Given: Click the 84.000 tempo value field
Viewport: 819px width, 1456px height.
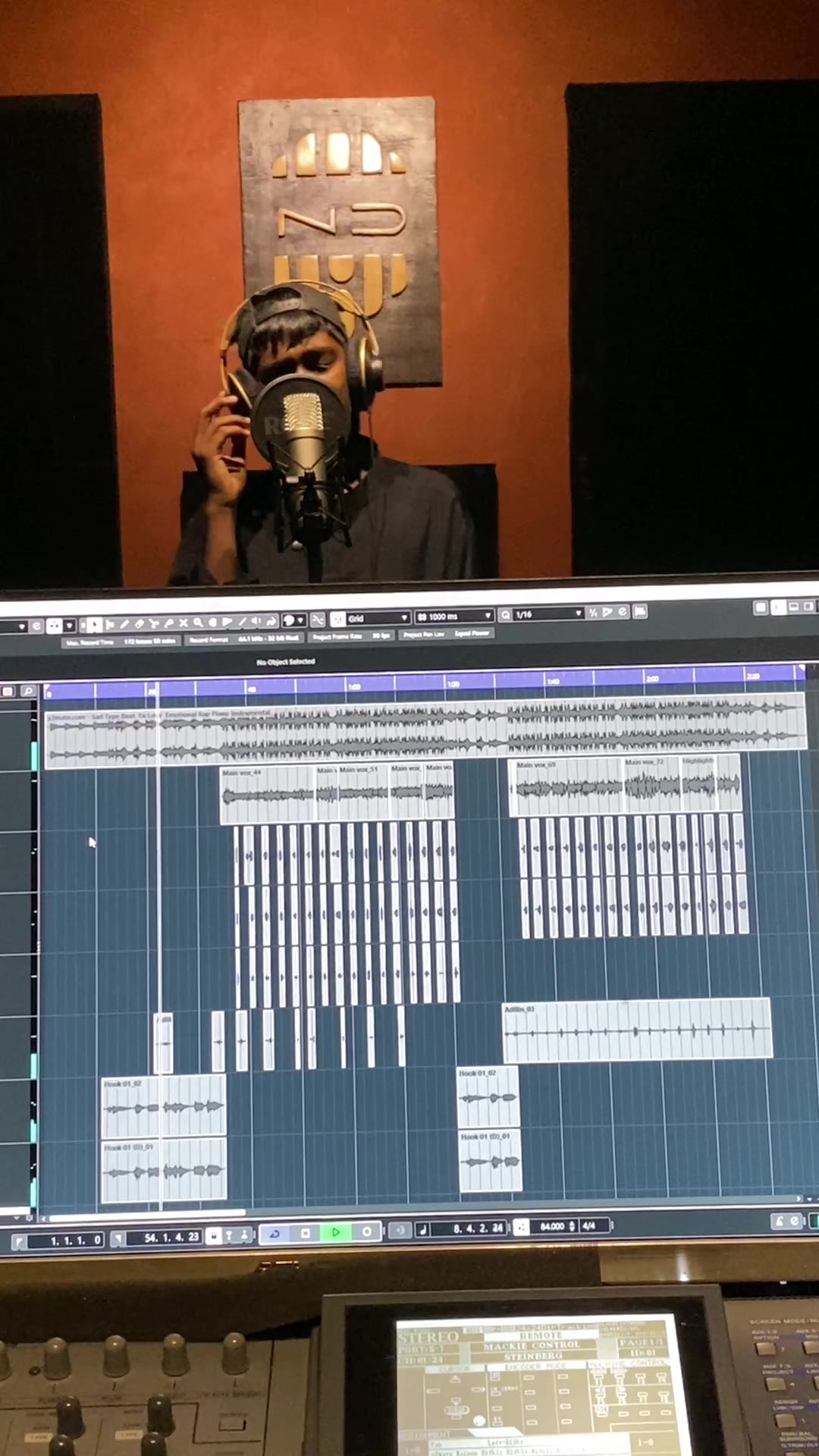Looking at the screenshot, I should pos(551,1226).
